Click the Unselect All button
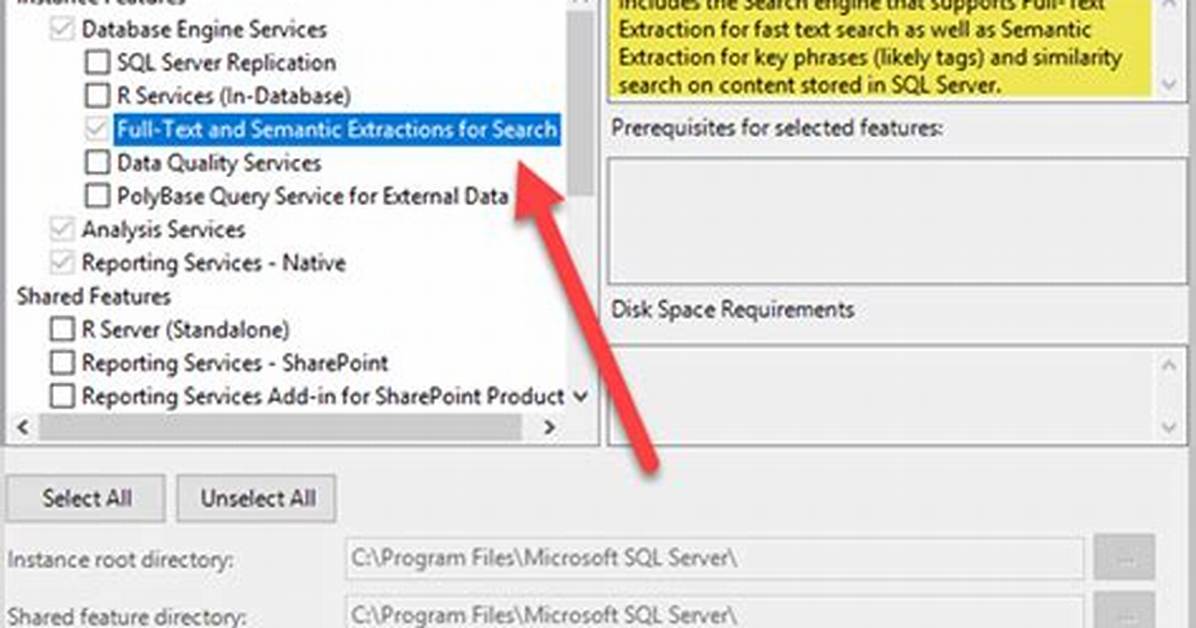The image size is (1196, 628). [x=257, y=498]
